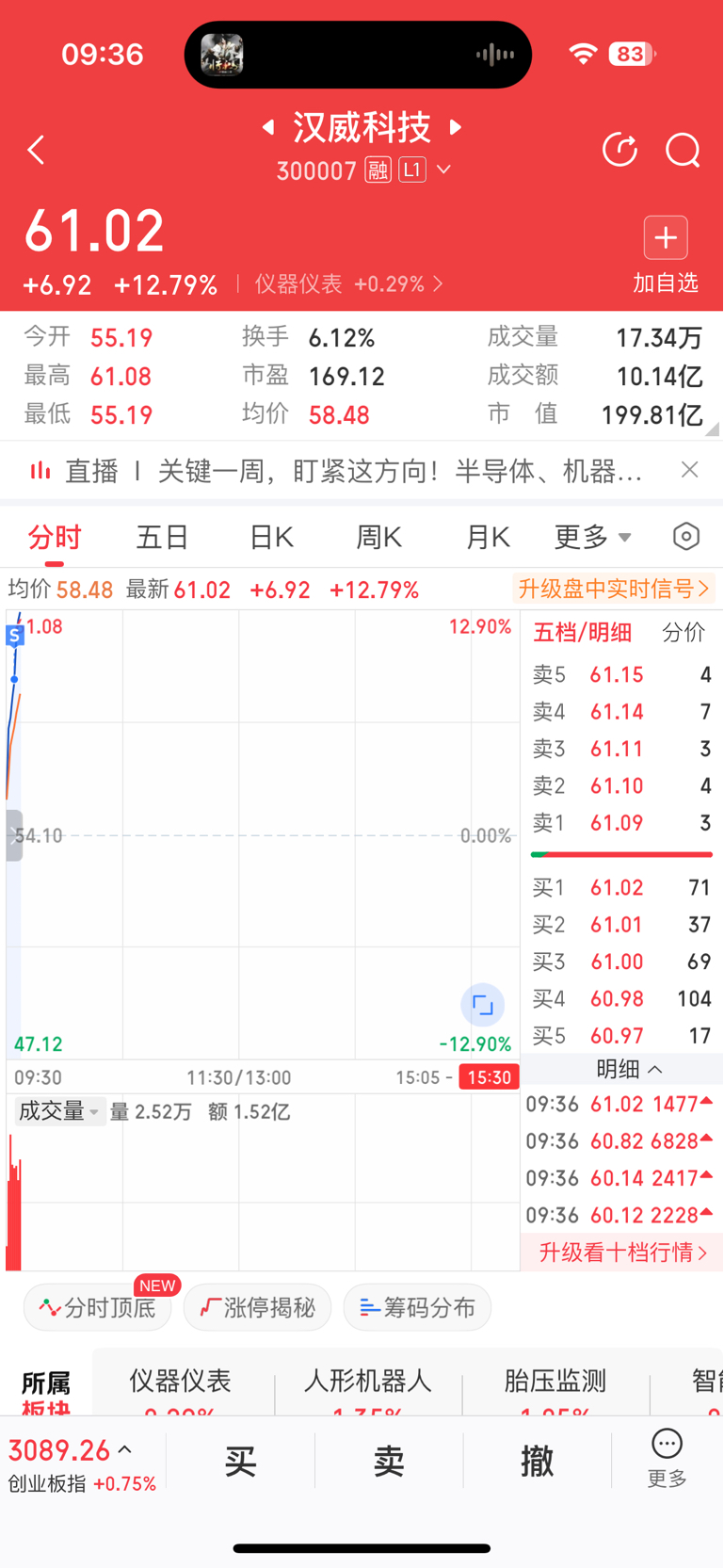Image resolution: width=724 pixels, height=1568 pixels.
Task: Select the 仪器仪表 sector in 所属板块
Action: coord(180,1382)
